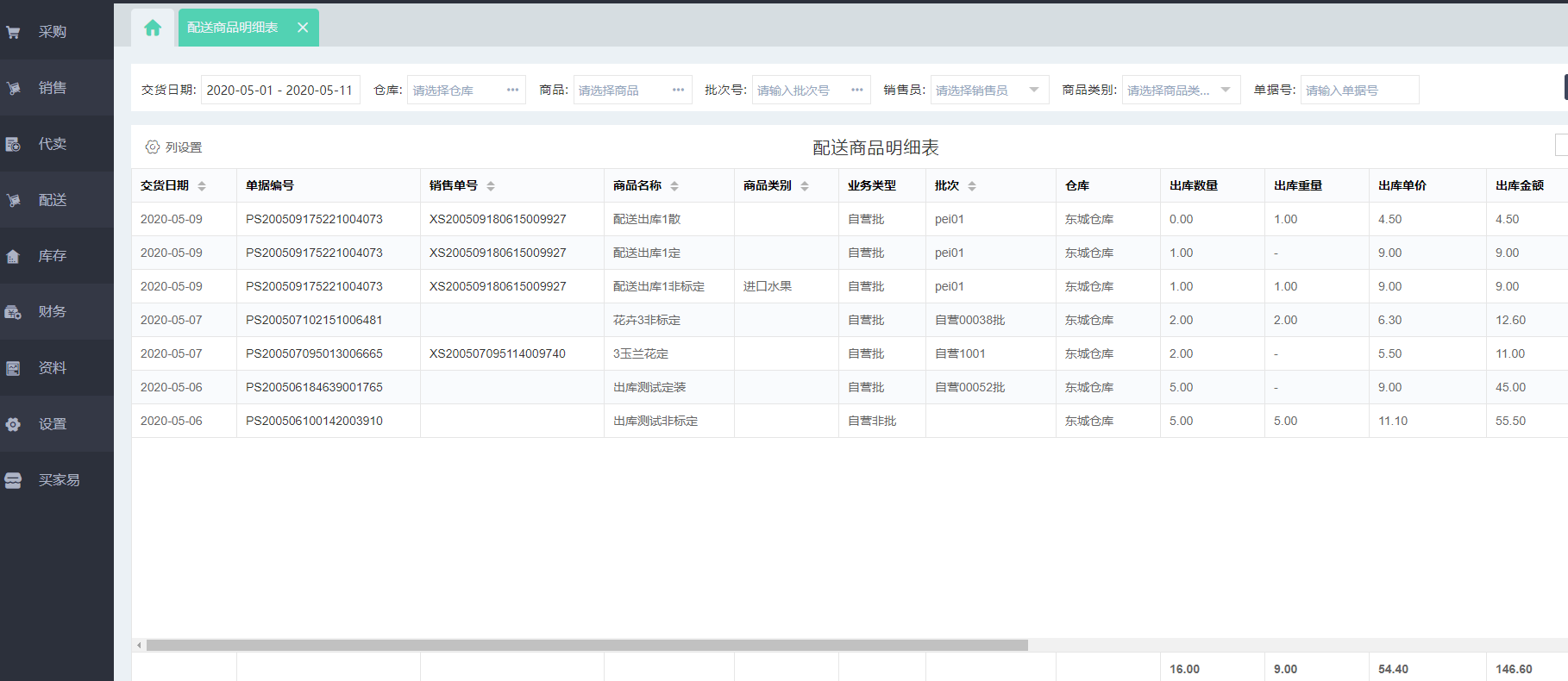The height and width of the screenshot is (681, 1568).
Task: Click document number PS200506184639001765
Action: [314, 387]
